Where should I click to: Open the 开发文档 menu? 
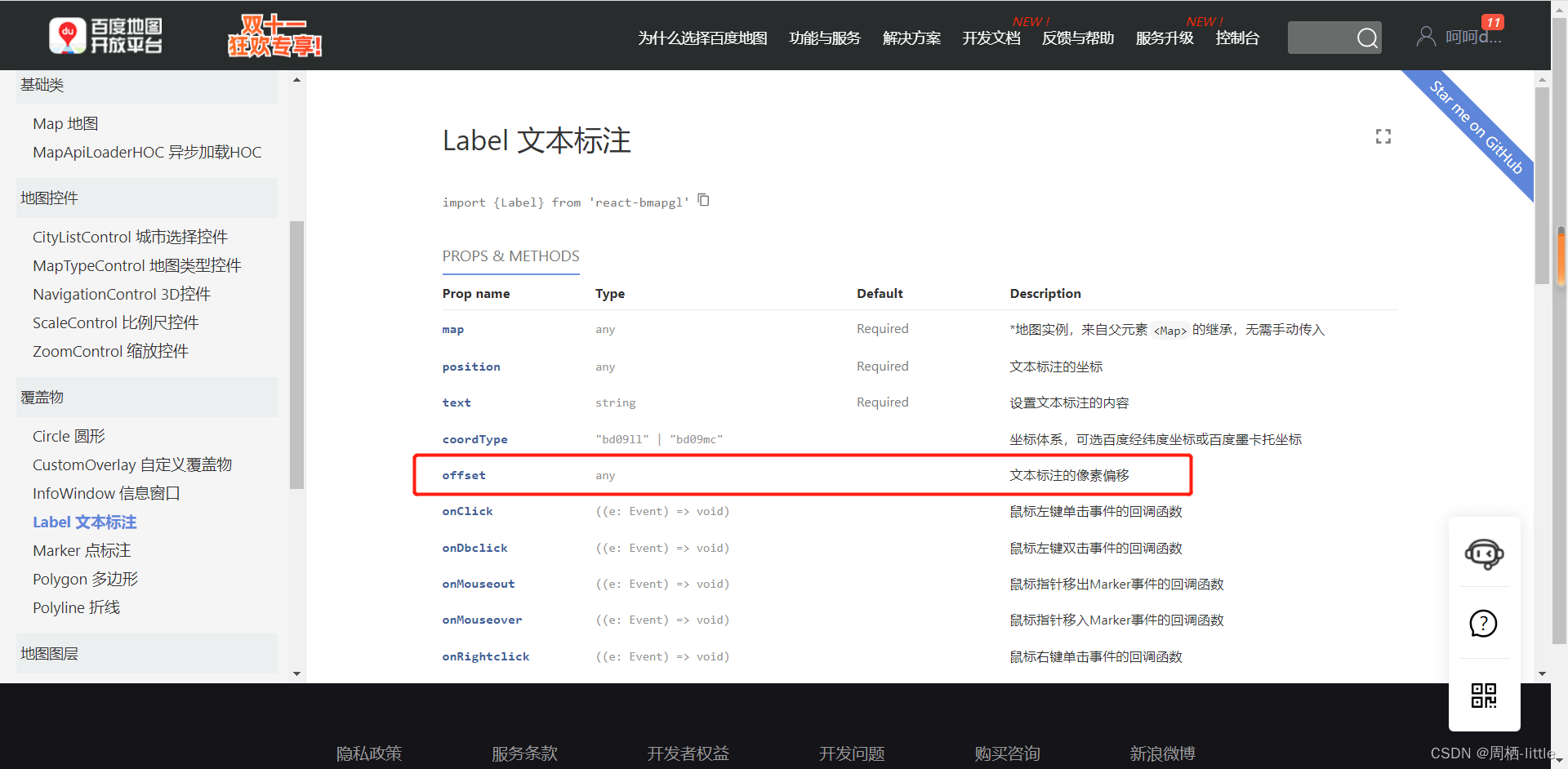[x=991, y=38]
